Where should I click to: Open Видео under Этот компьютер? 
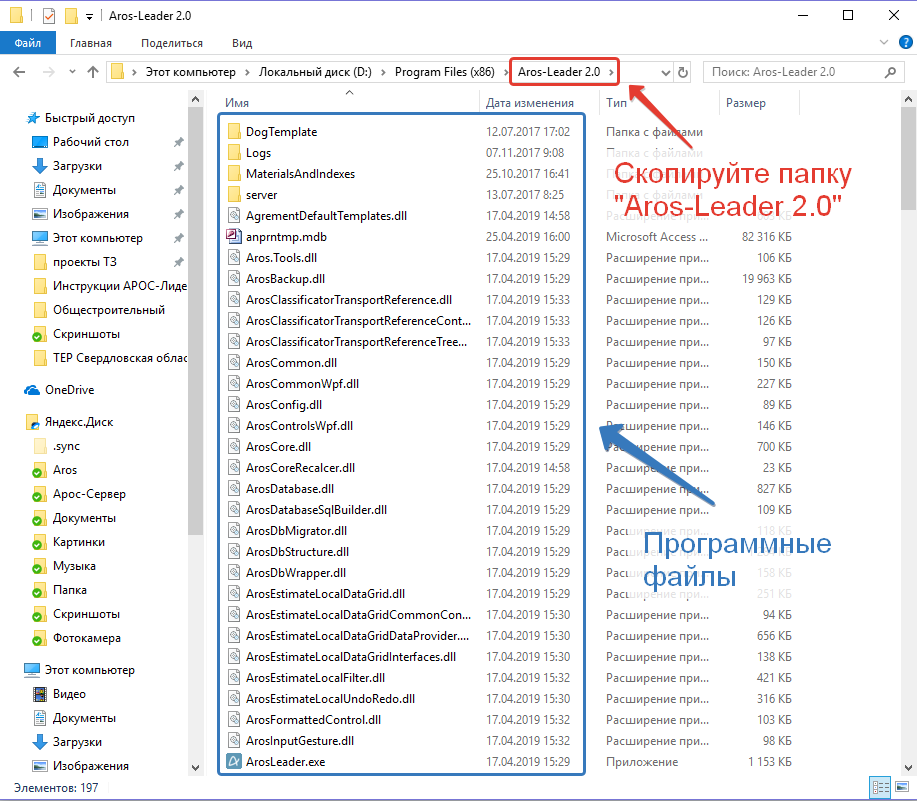pos(69,693)
